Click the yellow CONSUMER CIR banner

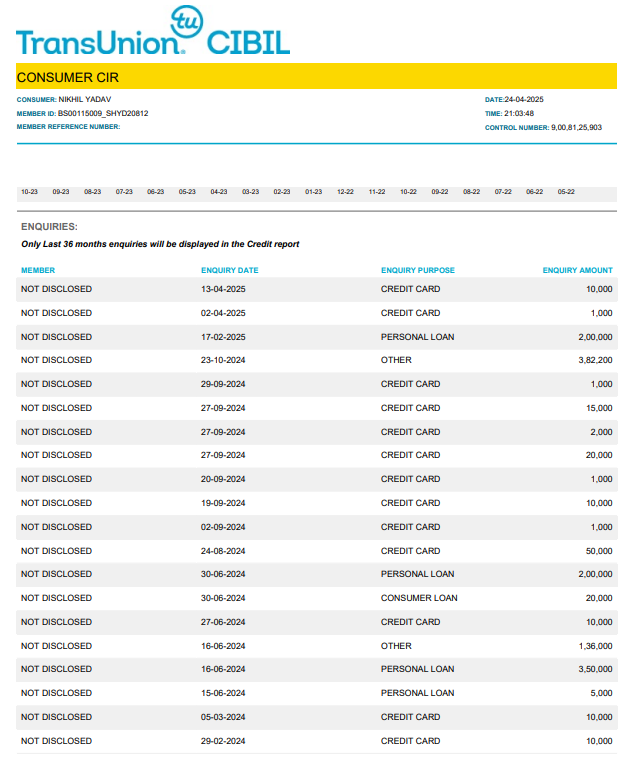click(x=316, y=77)
